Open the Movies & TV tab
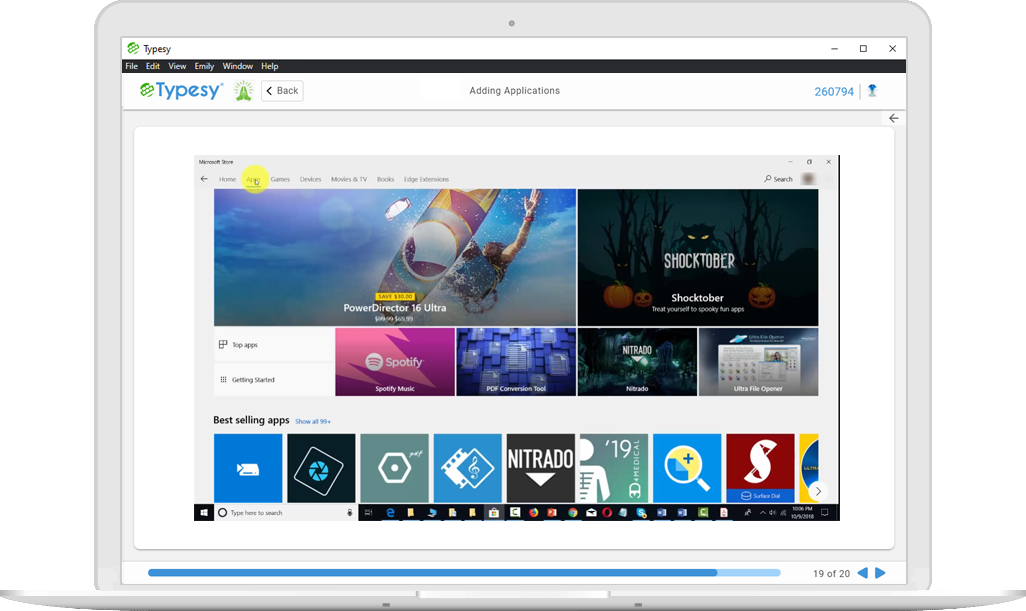Screen dimensions: 1026x611 tap(349, 179)
